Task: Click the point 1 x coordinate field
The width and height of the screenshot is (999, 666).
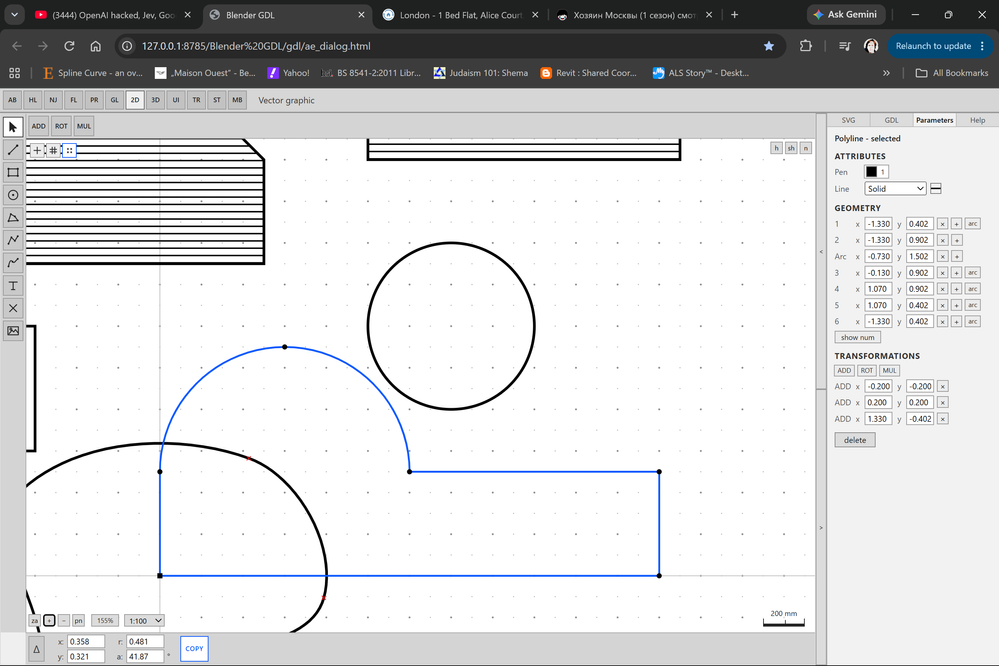Action: (x=879, y=224)
